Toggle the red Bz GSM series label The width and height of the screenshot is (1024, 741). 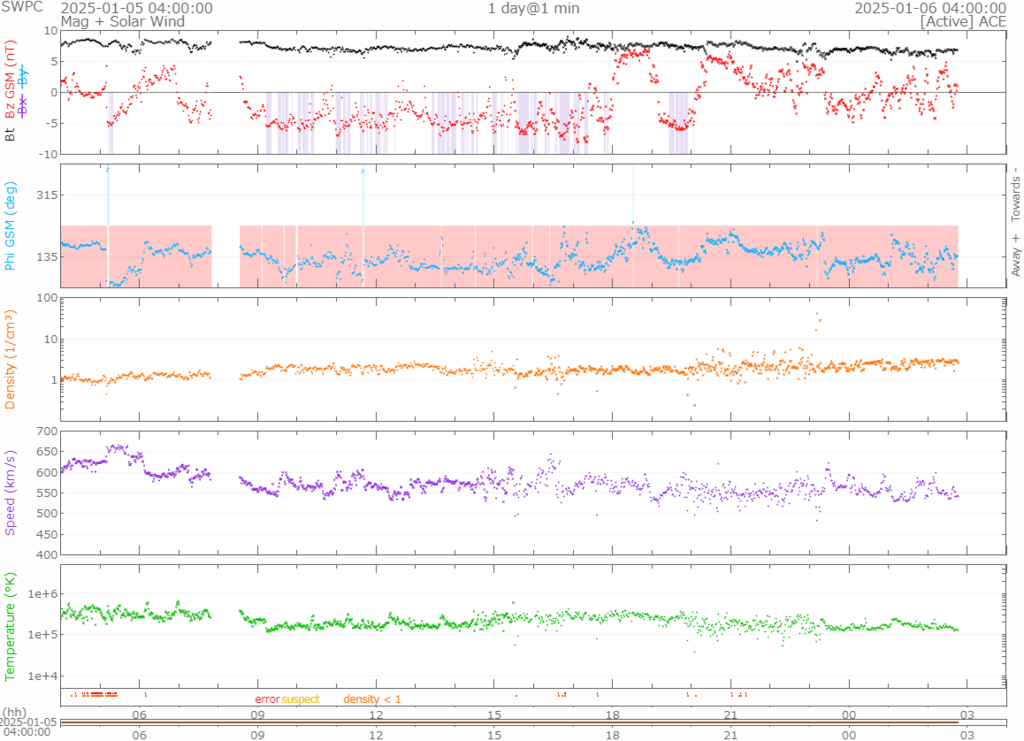point(10,79)
